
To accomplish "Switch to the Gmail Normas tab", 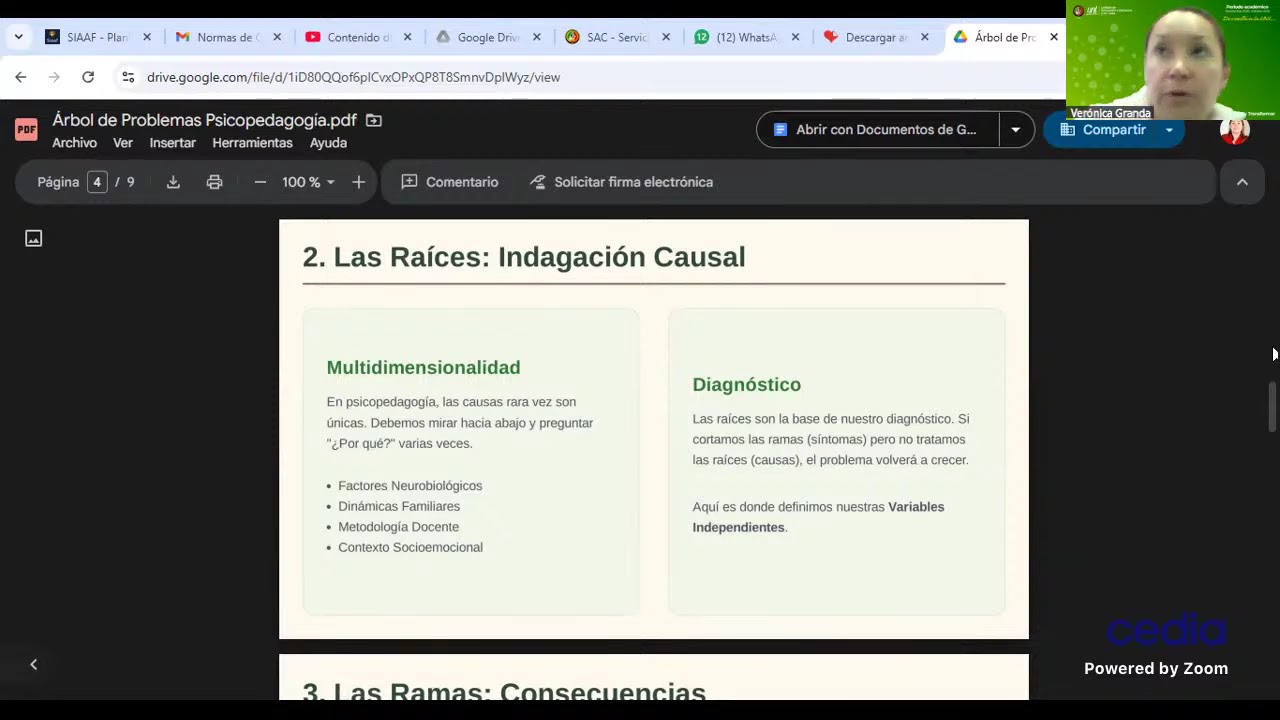I will 227,37.
